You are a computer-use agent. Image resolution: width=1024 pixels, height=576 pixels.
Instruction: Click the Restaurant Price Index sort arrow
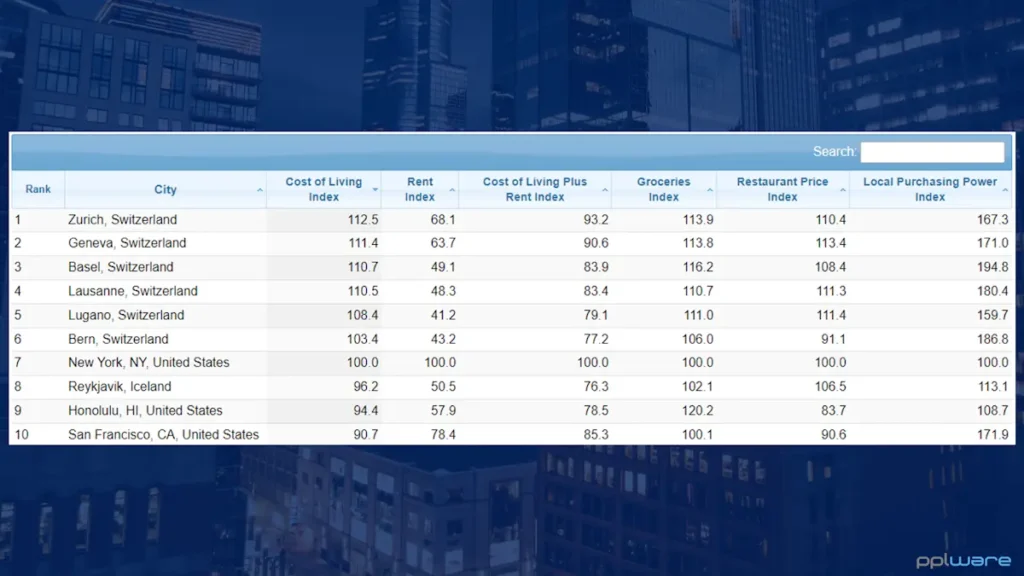tap(843, 190)
